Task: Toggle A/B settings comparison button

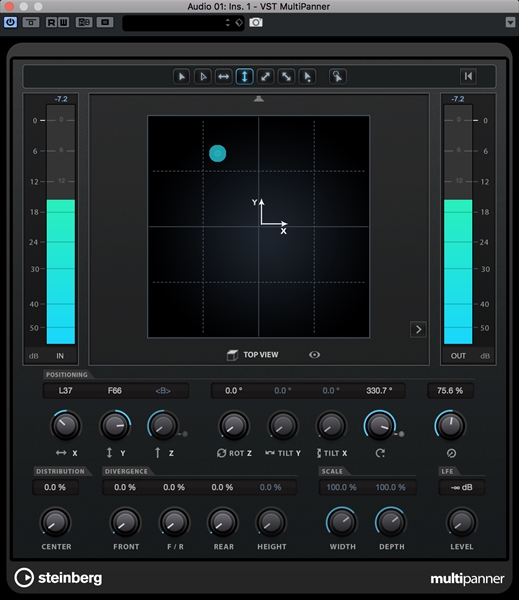Action: pyautogui.click(x=84, y=22)
